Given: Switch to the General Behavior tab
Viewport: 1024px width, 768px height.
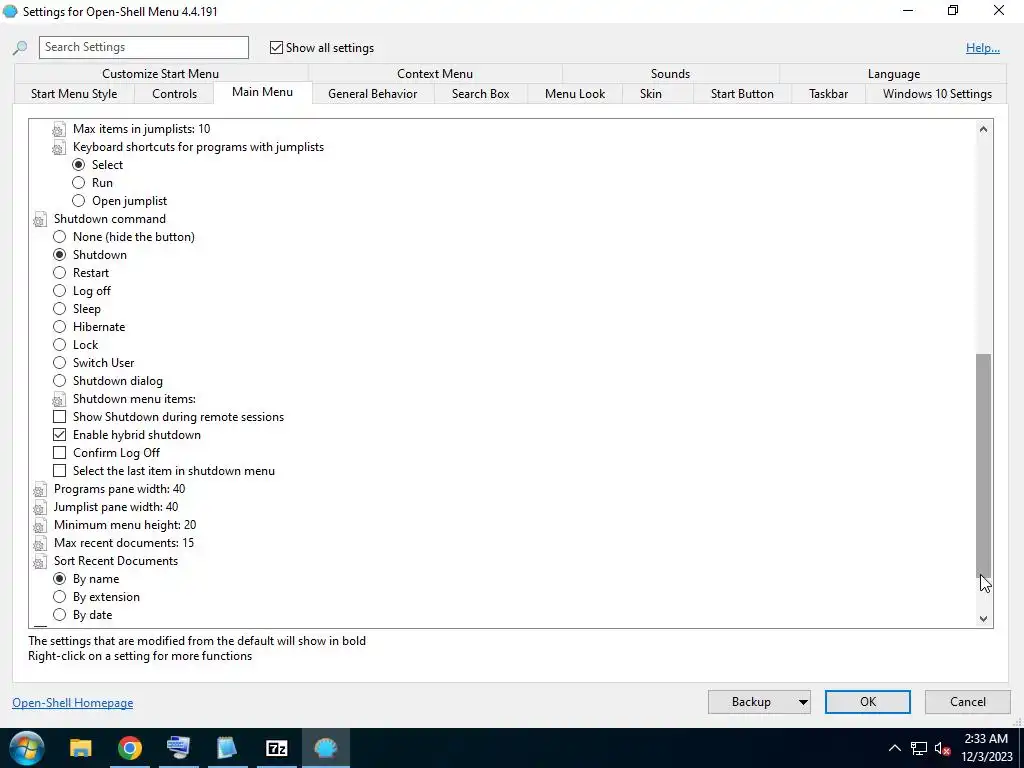Looking at the screenshot, I should (x=372, y=94).
